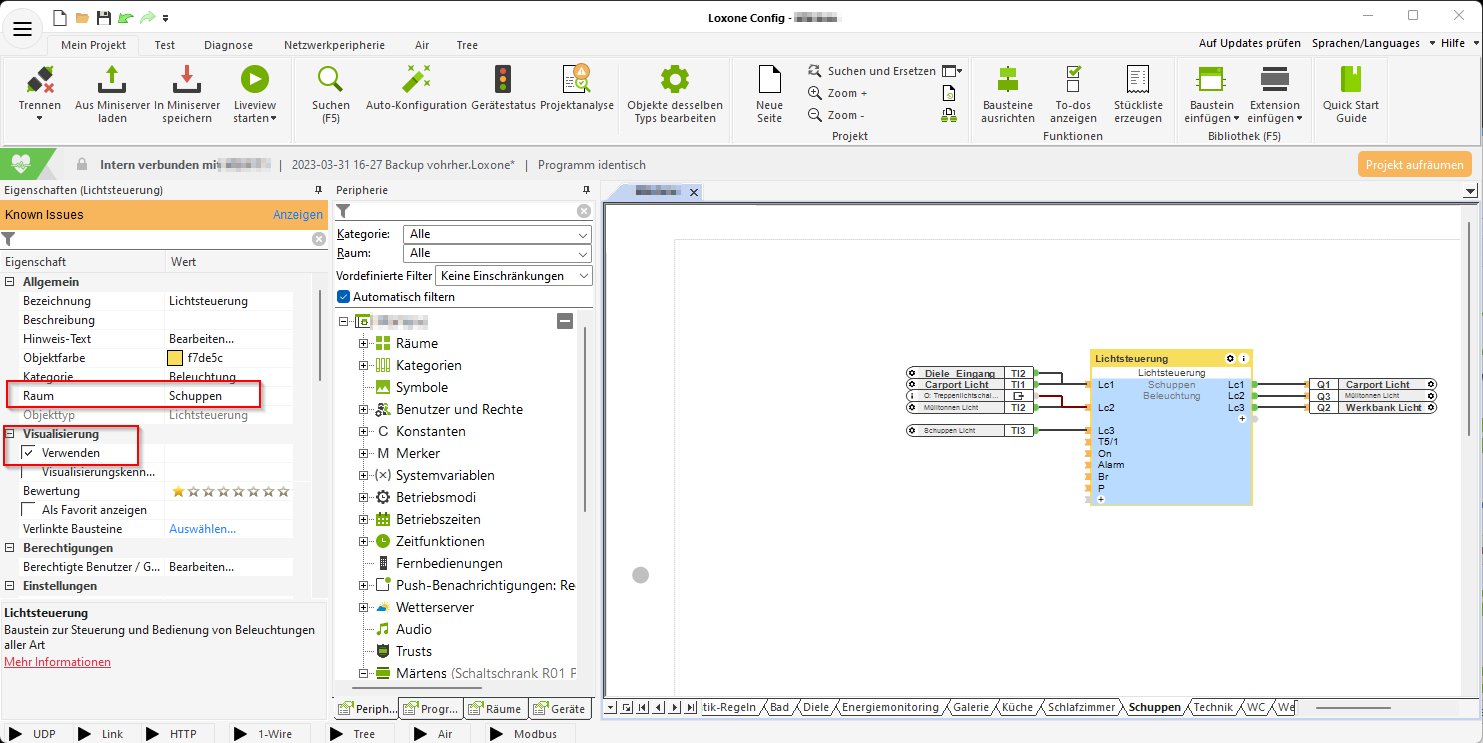Click the Projekt aufräumen button
The image size is (1483, 743).
(x=1415, y=165)
